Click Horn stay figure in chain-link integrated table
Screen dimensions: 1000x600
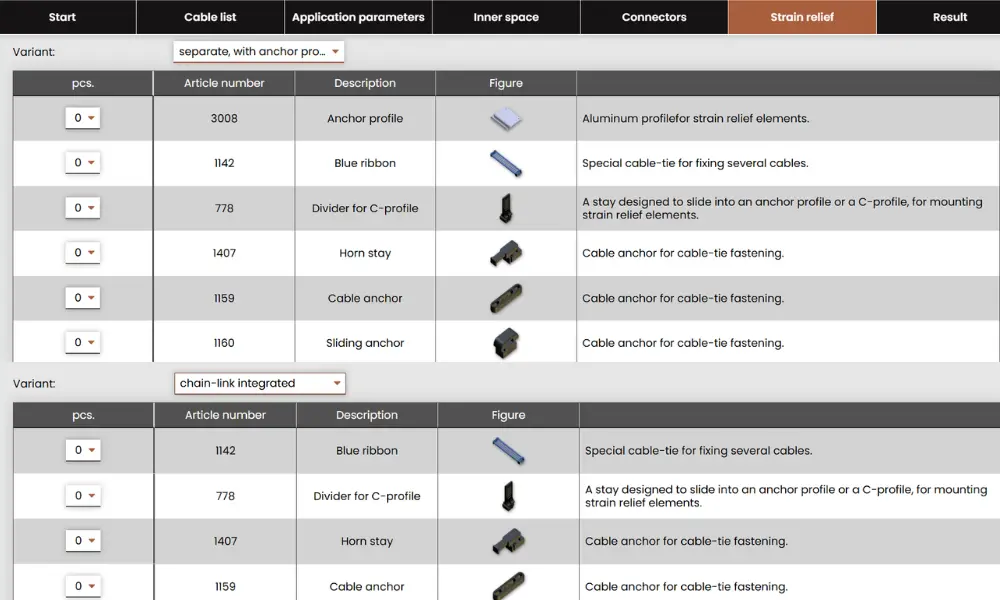(x=508, y=541)
